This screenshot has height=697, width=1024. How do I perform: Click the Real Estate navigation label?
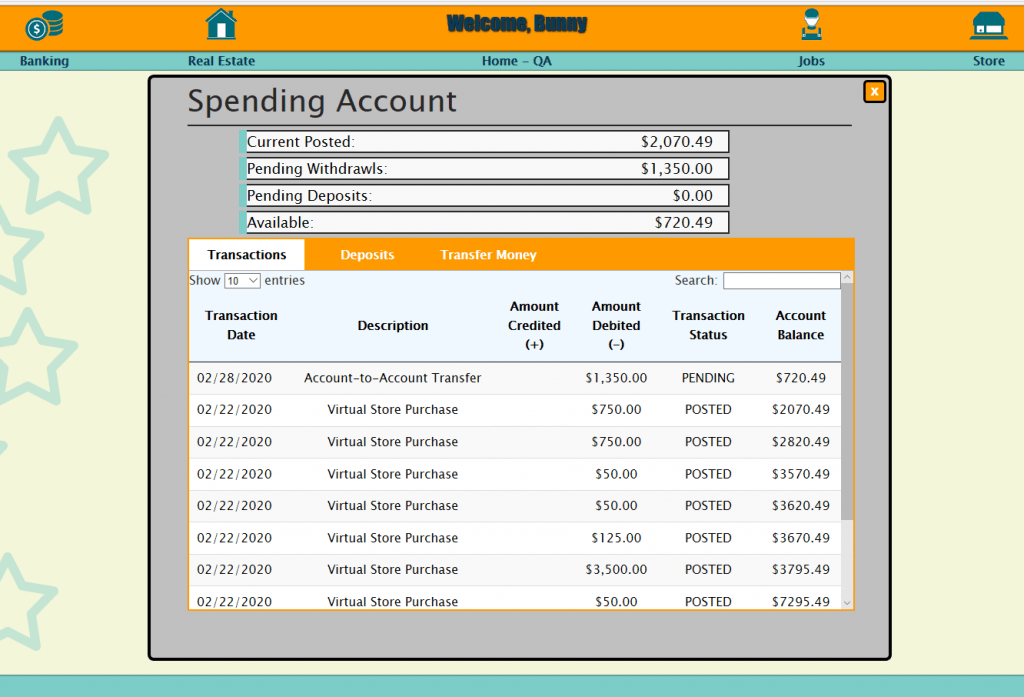coord(221,60)
